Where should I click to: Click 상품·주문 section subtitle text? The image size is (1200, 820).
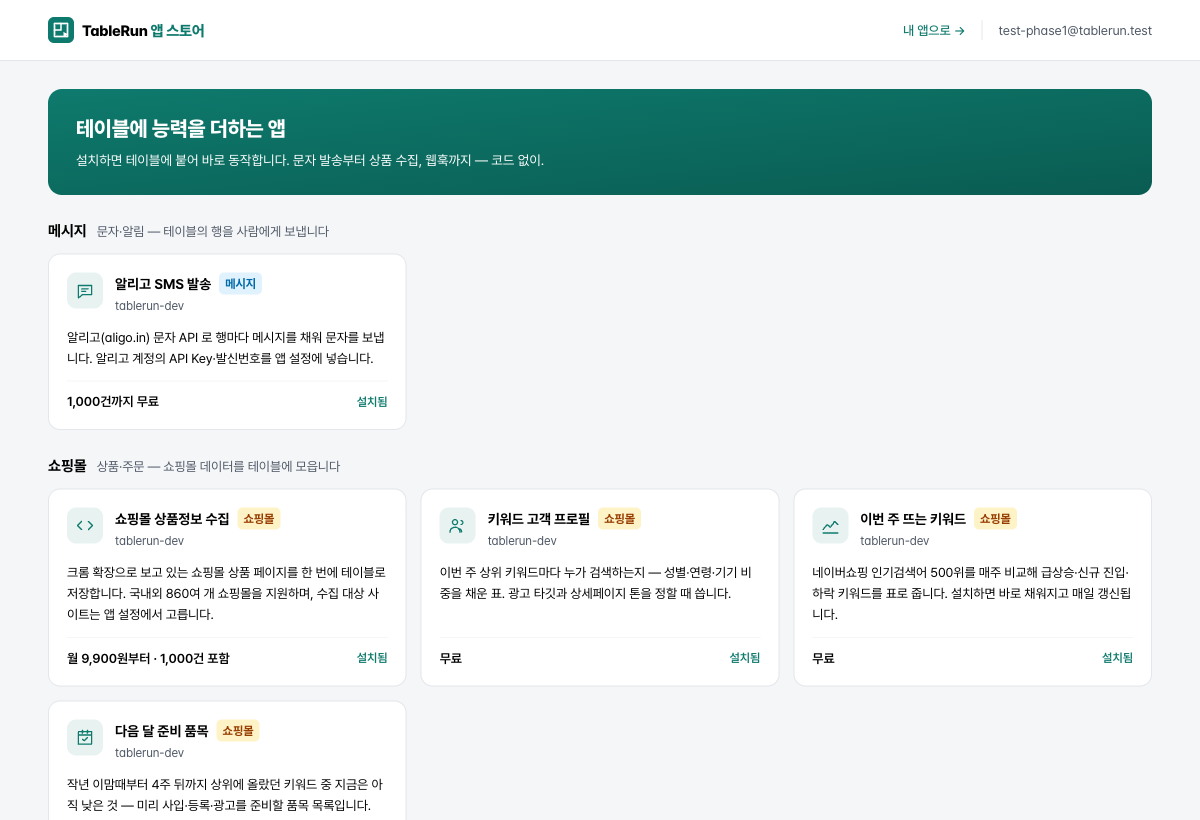[218, 467]
